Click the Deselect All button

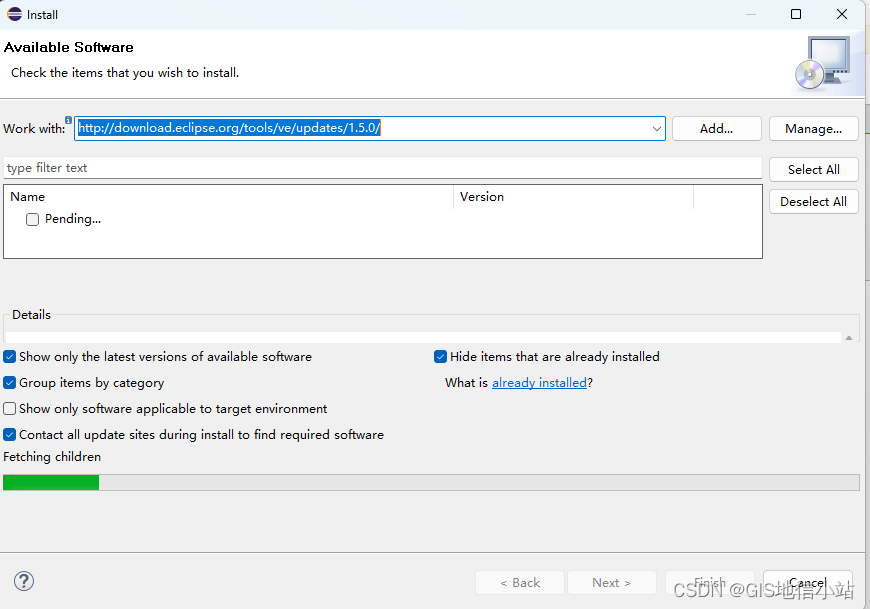pyautogui.click(x=813, y=202)
